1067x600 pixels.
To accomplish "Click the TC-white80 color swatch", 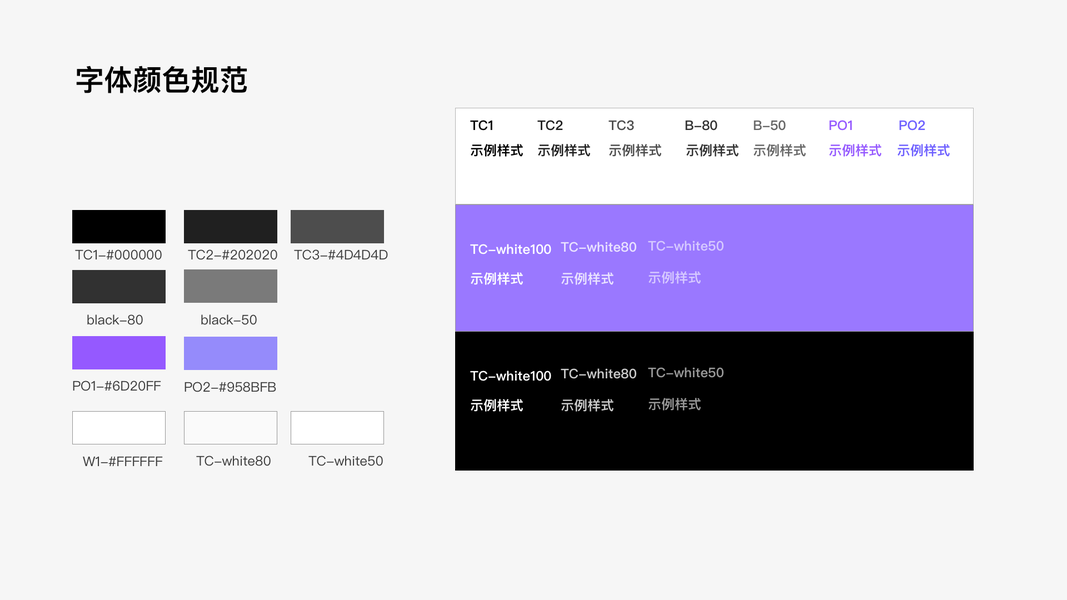I will click(x=230, y=428).
